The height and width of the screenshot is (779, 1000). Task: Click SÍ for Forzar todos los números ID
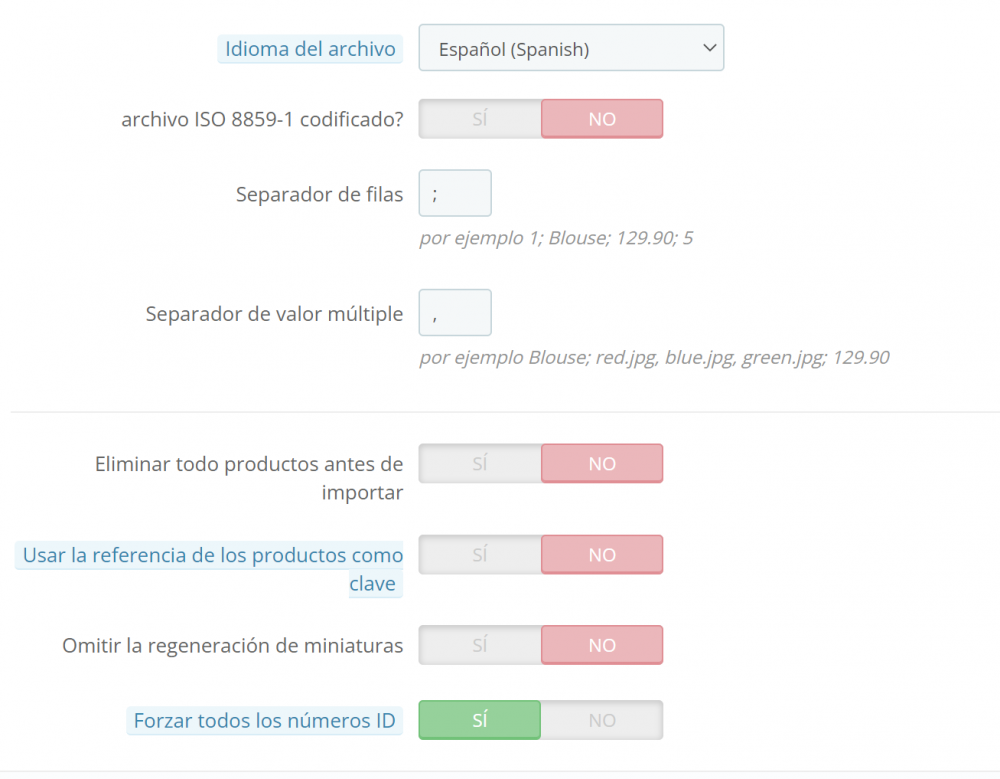pyautogui.click(x=480, y=720)
